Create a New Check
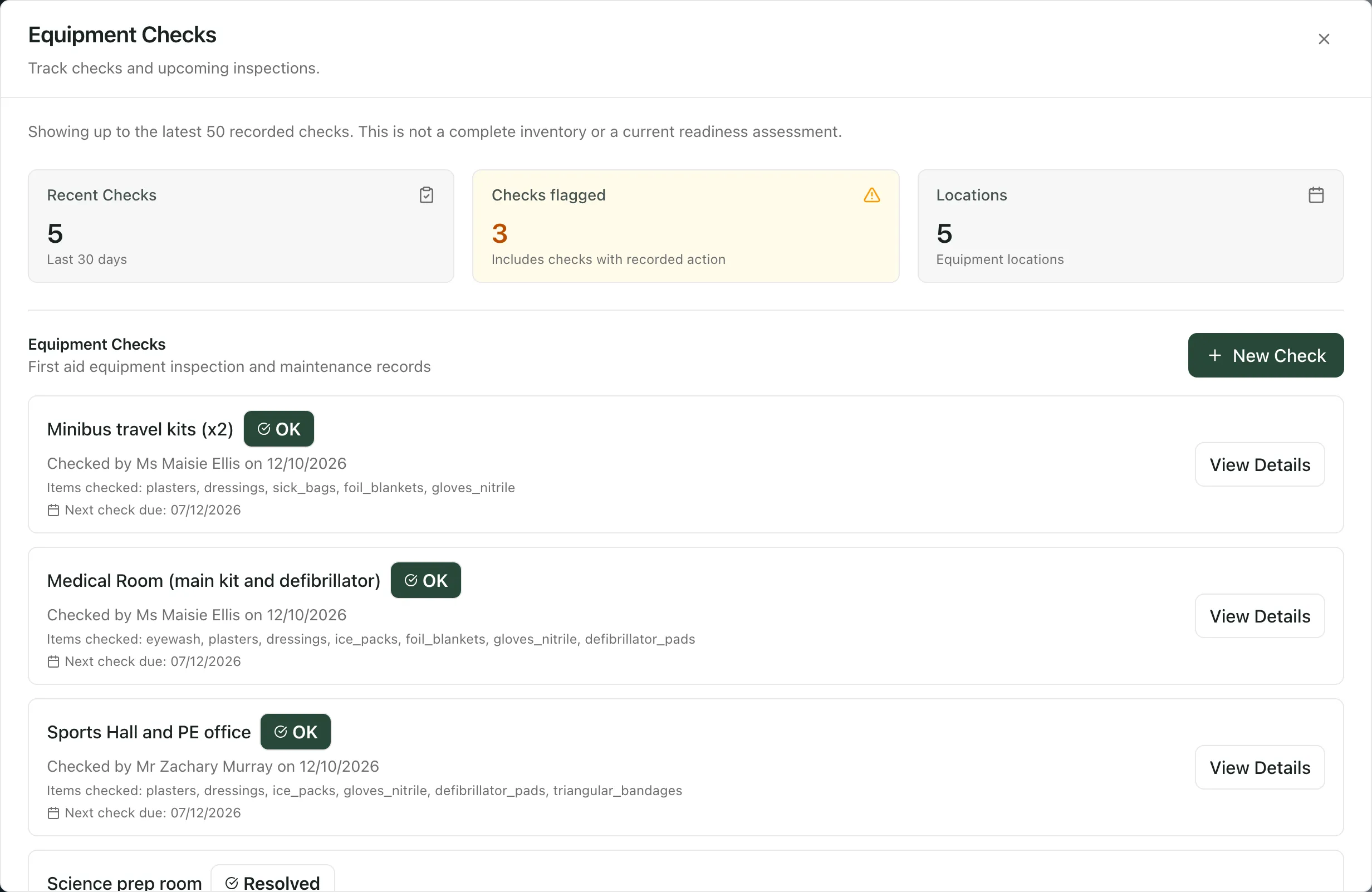Image resolution: width=1372 pixels, height=892 pixels. 1266,356
